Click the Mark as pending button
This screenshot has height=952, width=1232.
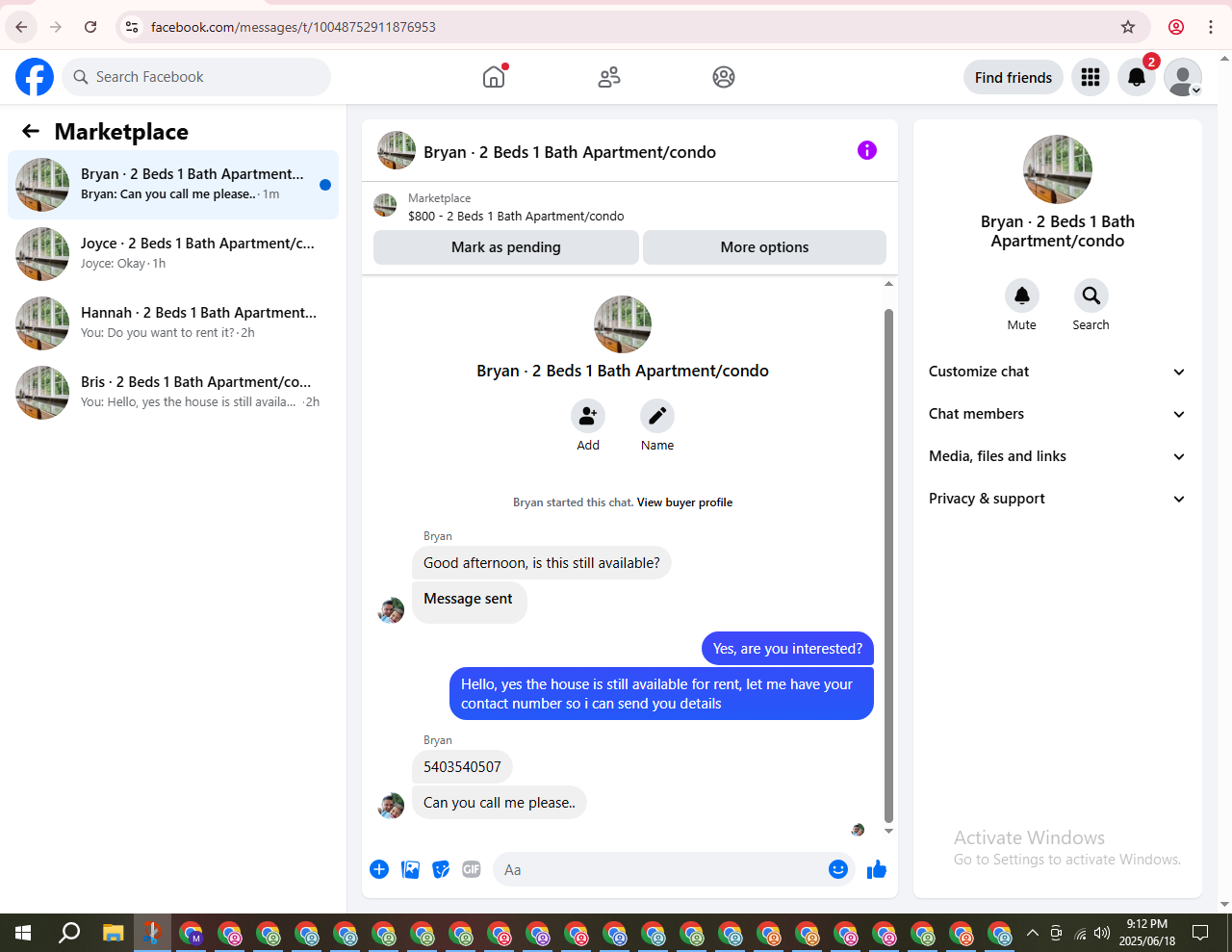tap(506, 247)
